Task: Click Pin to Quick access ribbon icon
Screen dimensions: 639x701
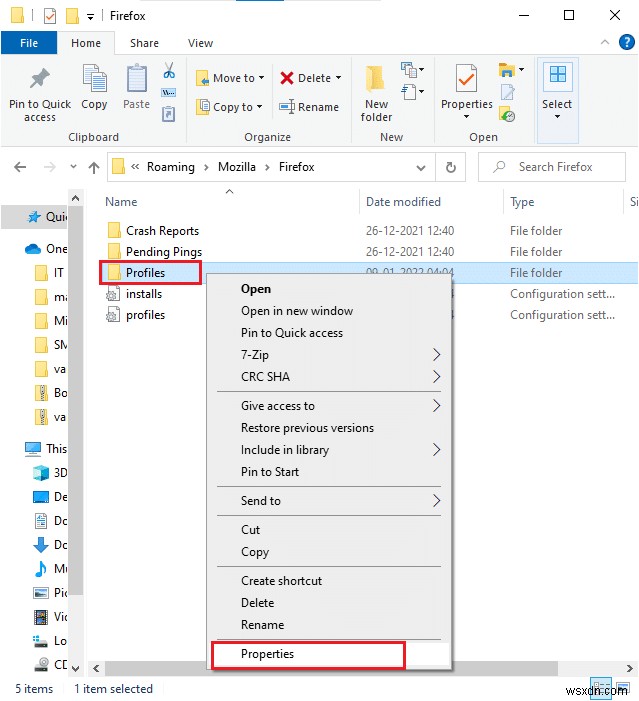Action: pos(40,79)
